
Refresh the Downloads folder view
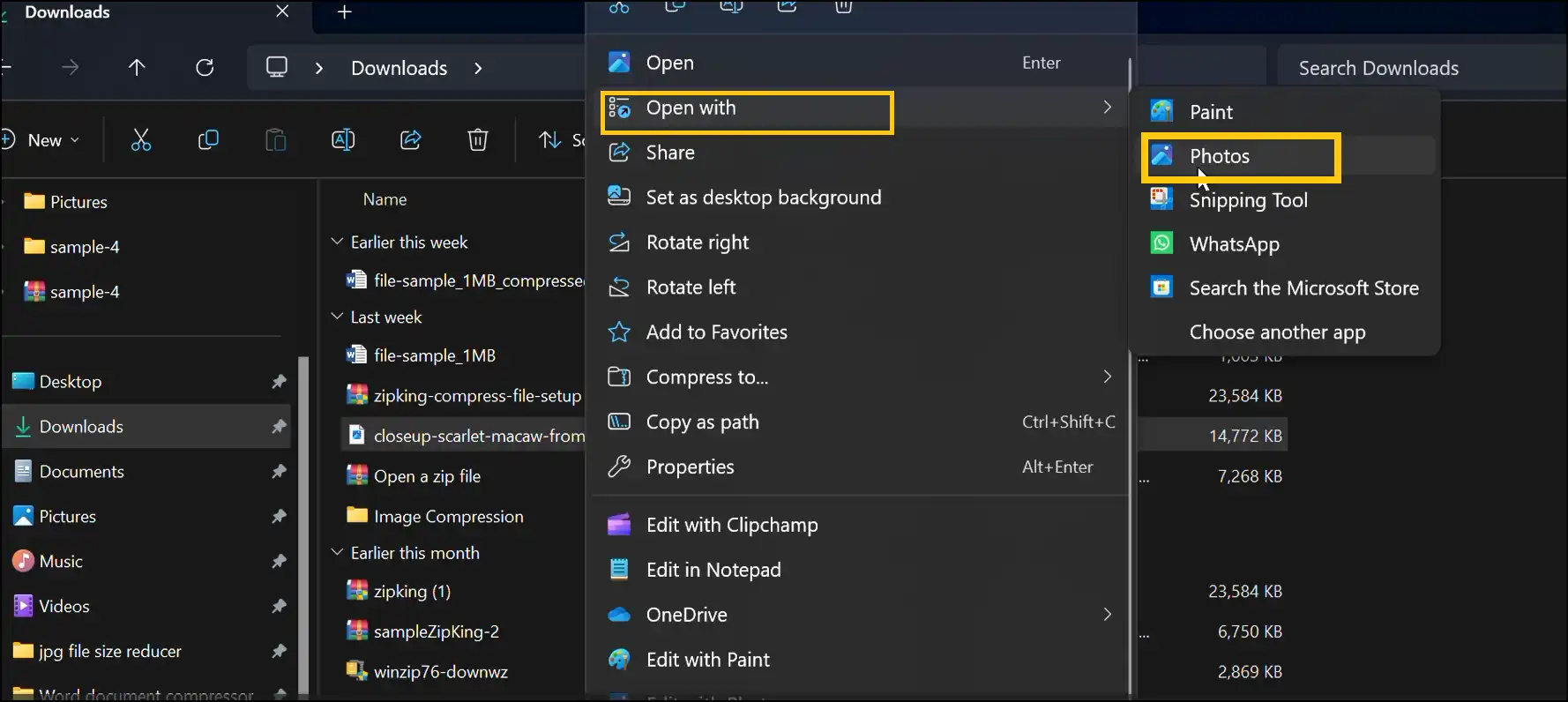(205, 68)
